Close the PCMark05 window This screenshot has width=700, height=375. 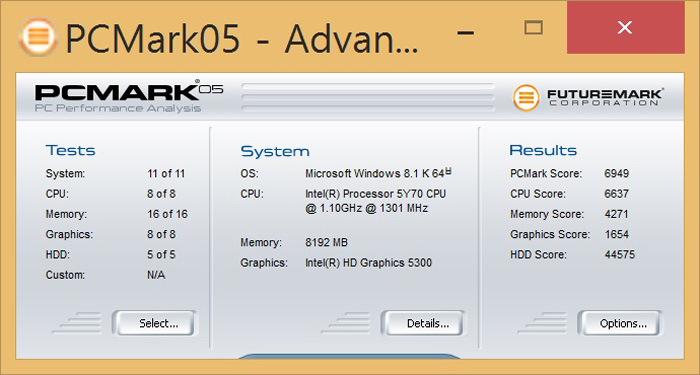coord(625,28)
